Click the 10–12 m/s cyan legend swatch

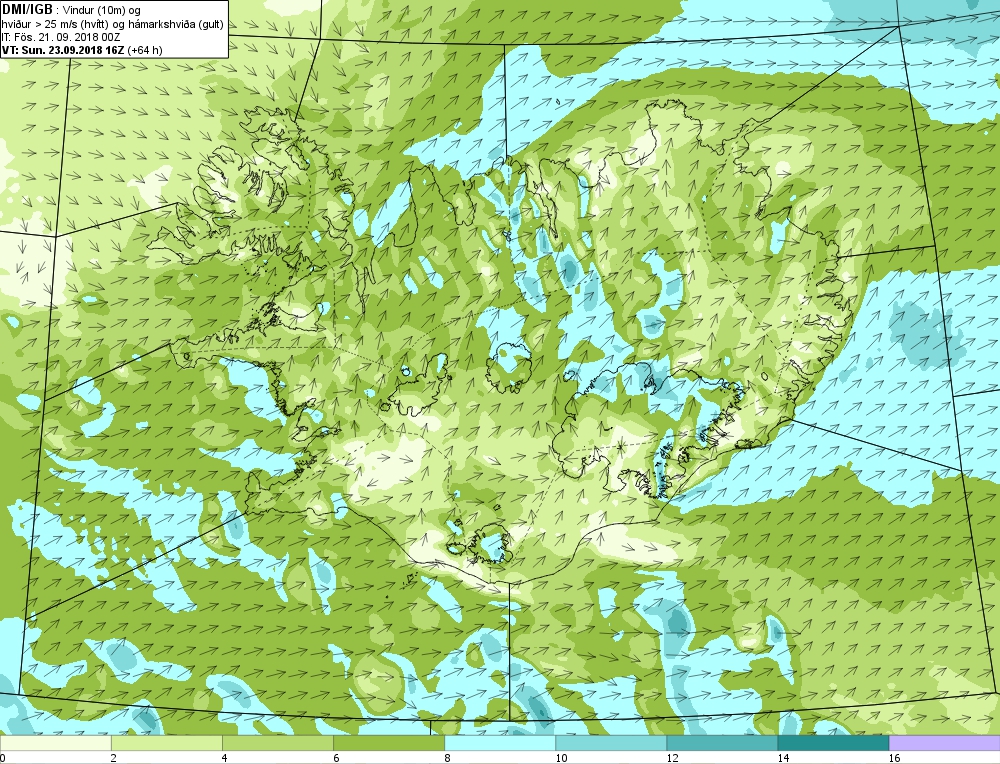tap(611, 744)
